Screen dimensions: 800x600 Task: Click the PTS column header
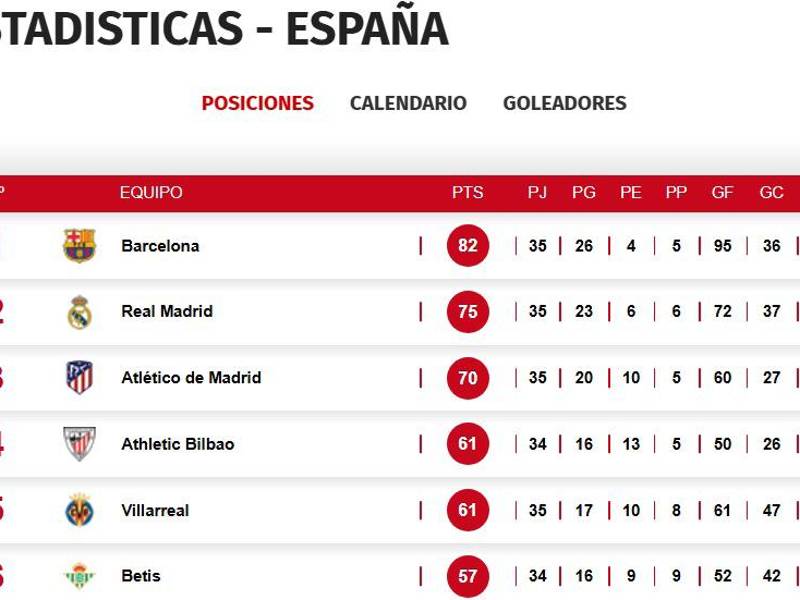click(467, 193)
